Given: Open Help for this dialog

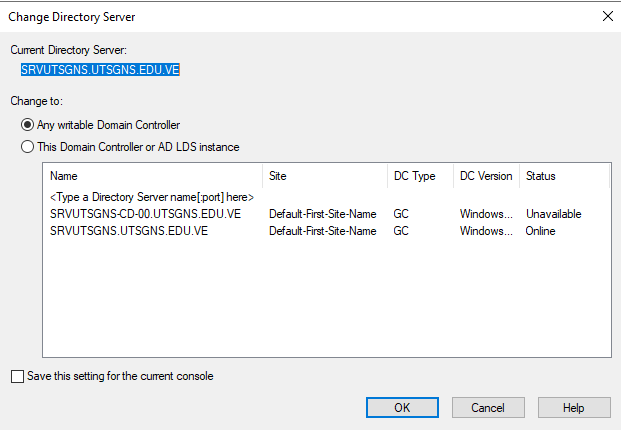Looking at the screenshot, I should coord(574,407).
